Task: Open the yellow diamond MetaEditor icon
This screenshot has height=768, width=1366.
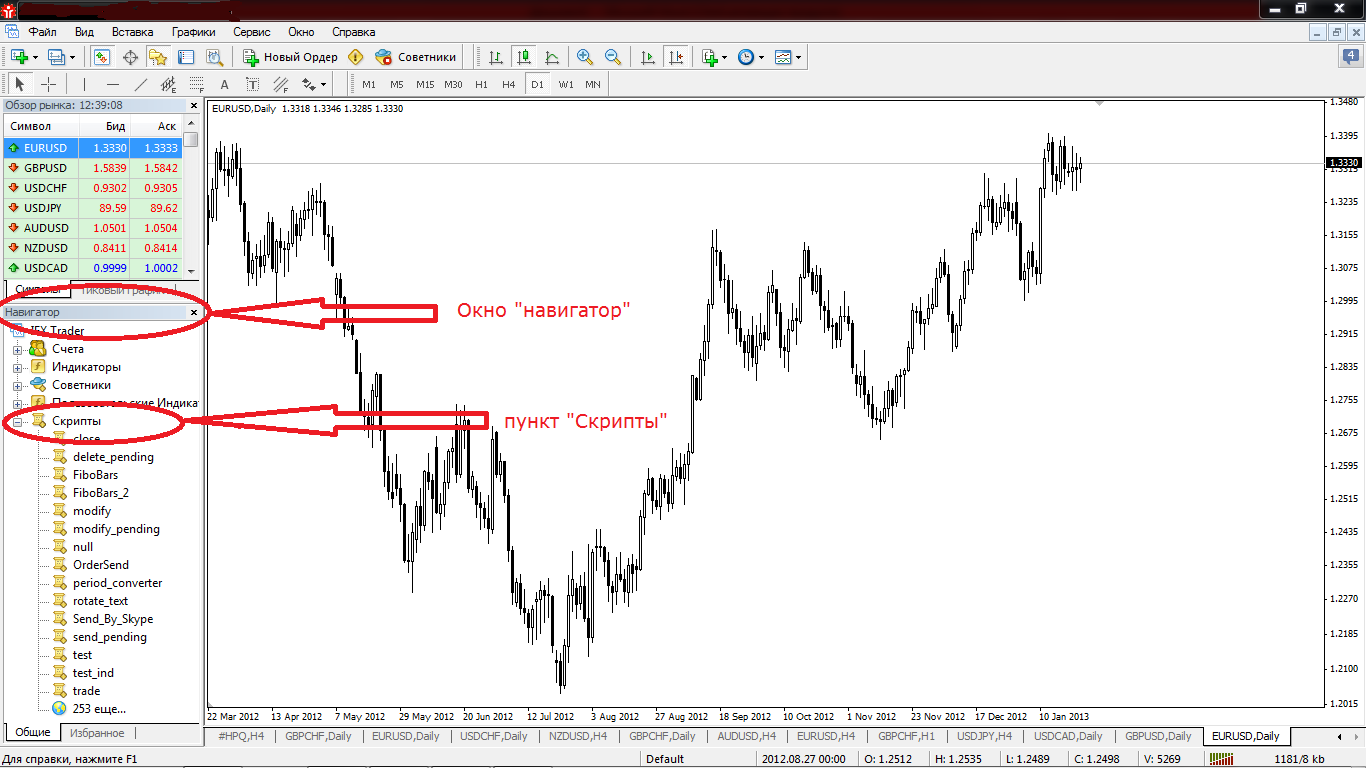Action: (x=355, y=57)
